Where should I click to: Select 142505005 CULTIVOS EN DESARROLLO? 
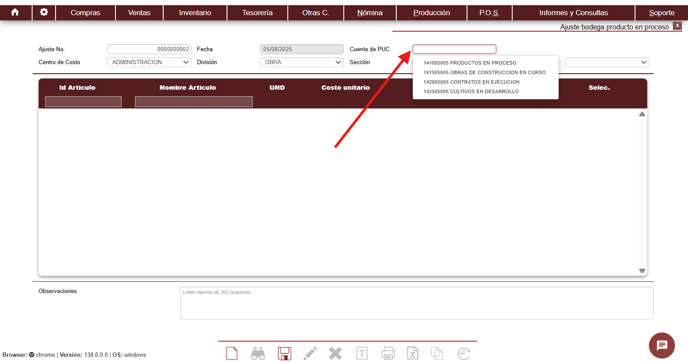pos(471,92)
